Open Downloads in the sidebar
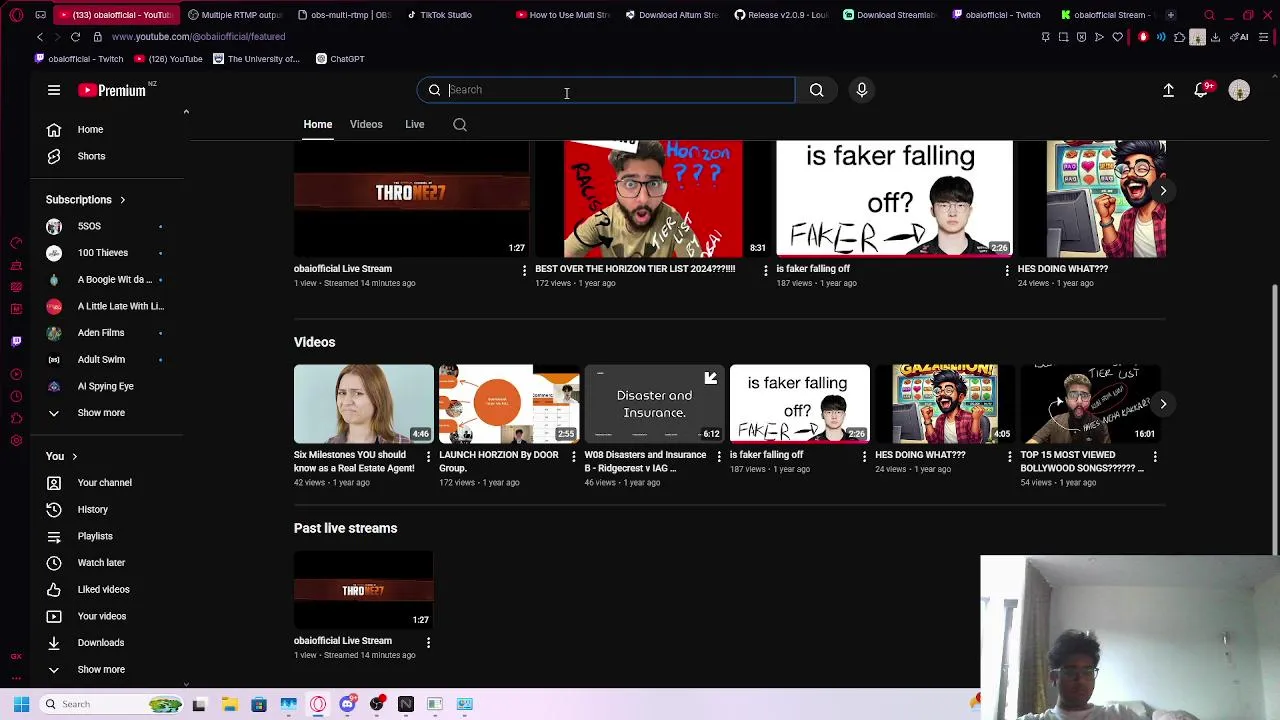This screenshot has width=1280, height=720. coord(100,643)
